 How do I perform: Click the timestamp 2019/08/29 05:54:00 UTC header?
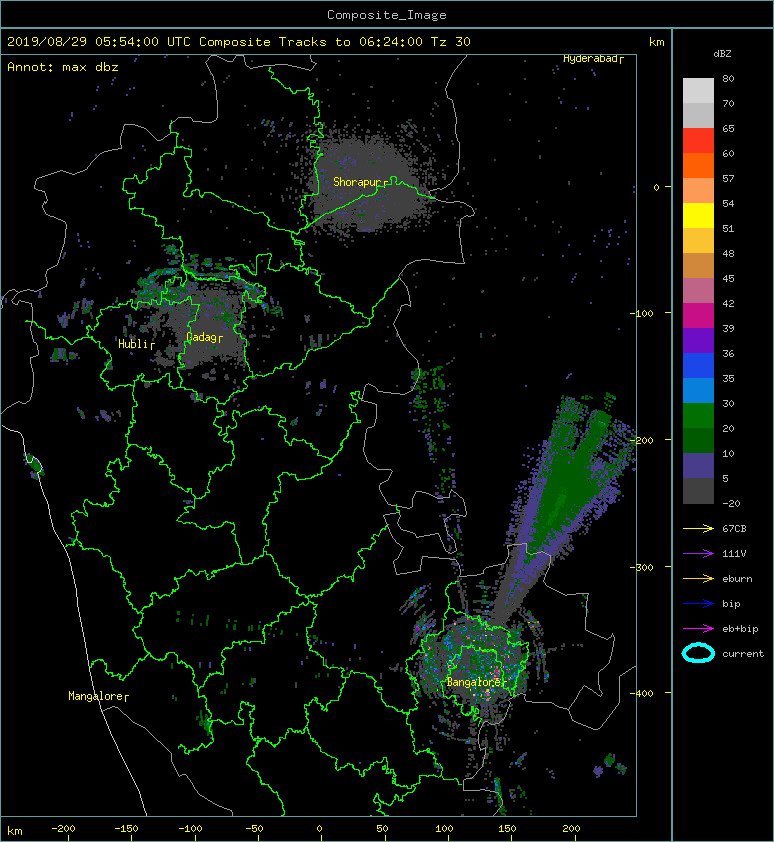pyautogui.click(x=99, y=42)
